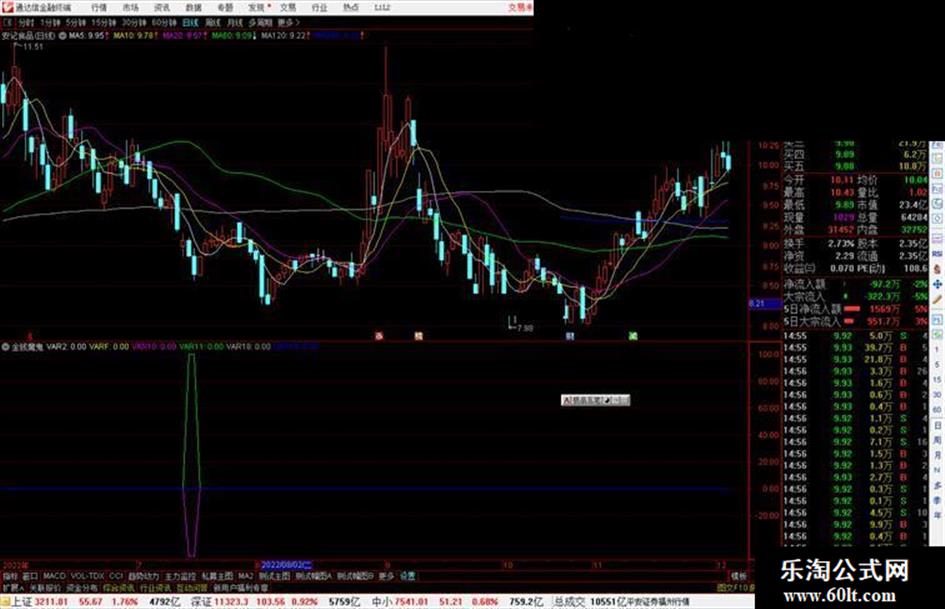Click the 今开 10.11 value in quote panel
Viewport: 945px width, 609px height.
click(x=843, y=180)
